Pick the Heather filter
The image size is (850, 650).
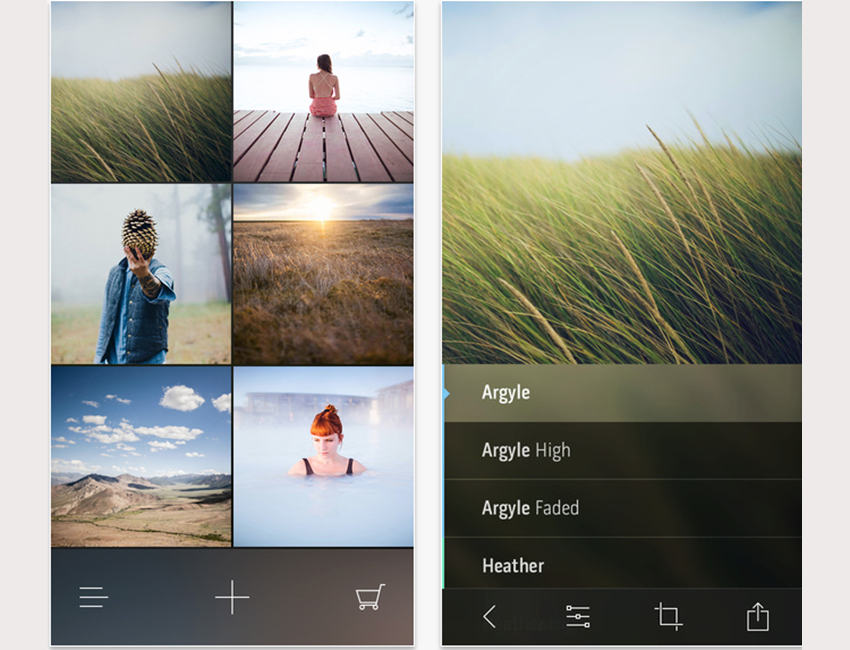coord(622,564)
